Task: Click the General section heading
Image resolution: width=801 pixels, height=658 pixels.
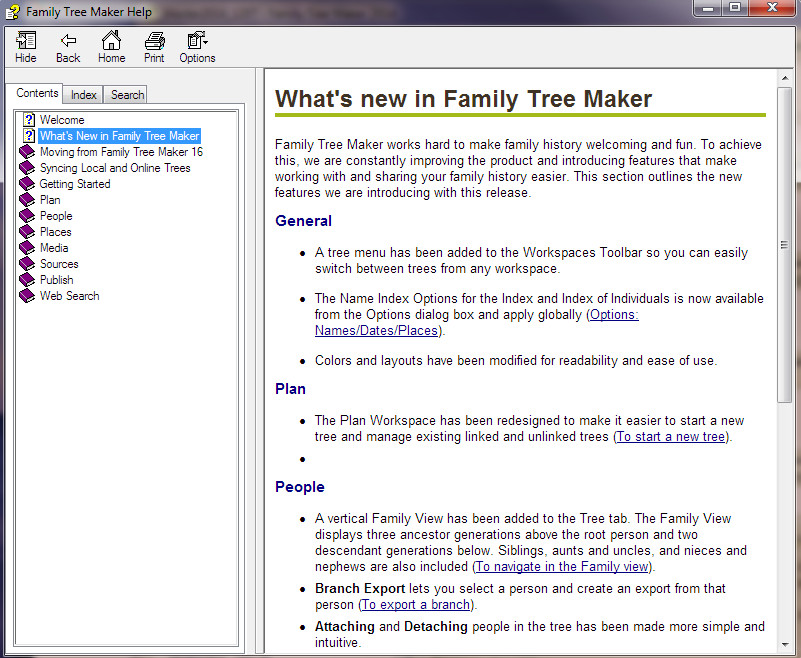Action: click(303, 221)
